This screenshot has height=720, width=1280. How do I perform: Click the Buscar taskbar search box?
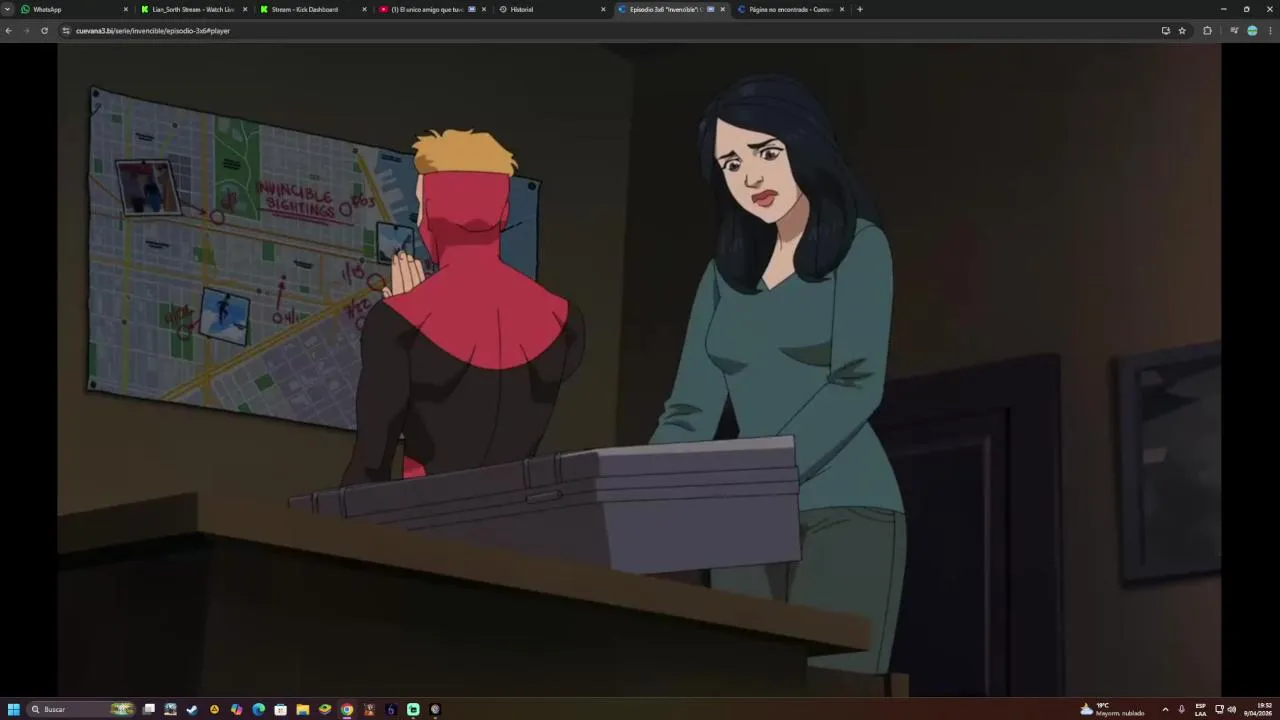(82, 709)
